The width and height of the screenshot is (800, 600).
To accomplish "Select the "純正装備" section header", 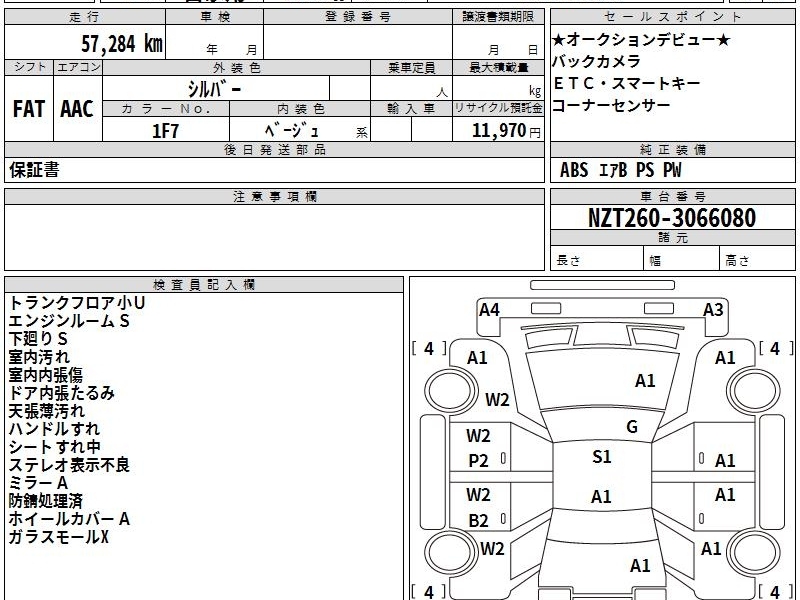I will pos(672,149).
